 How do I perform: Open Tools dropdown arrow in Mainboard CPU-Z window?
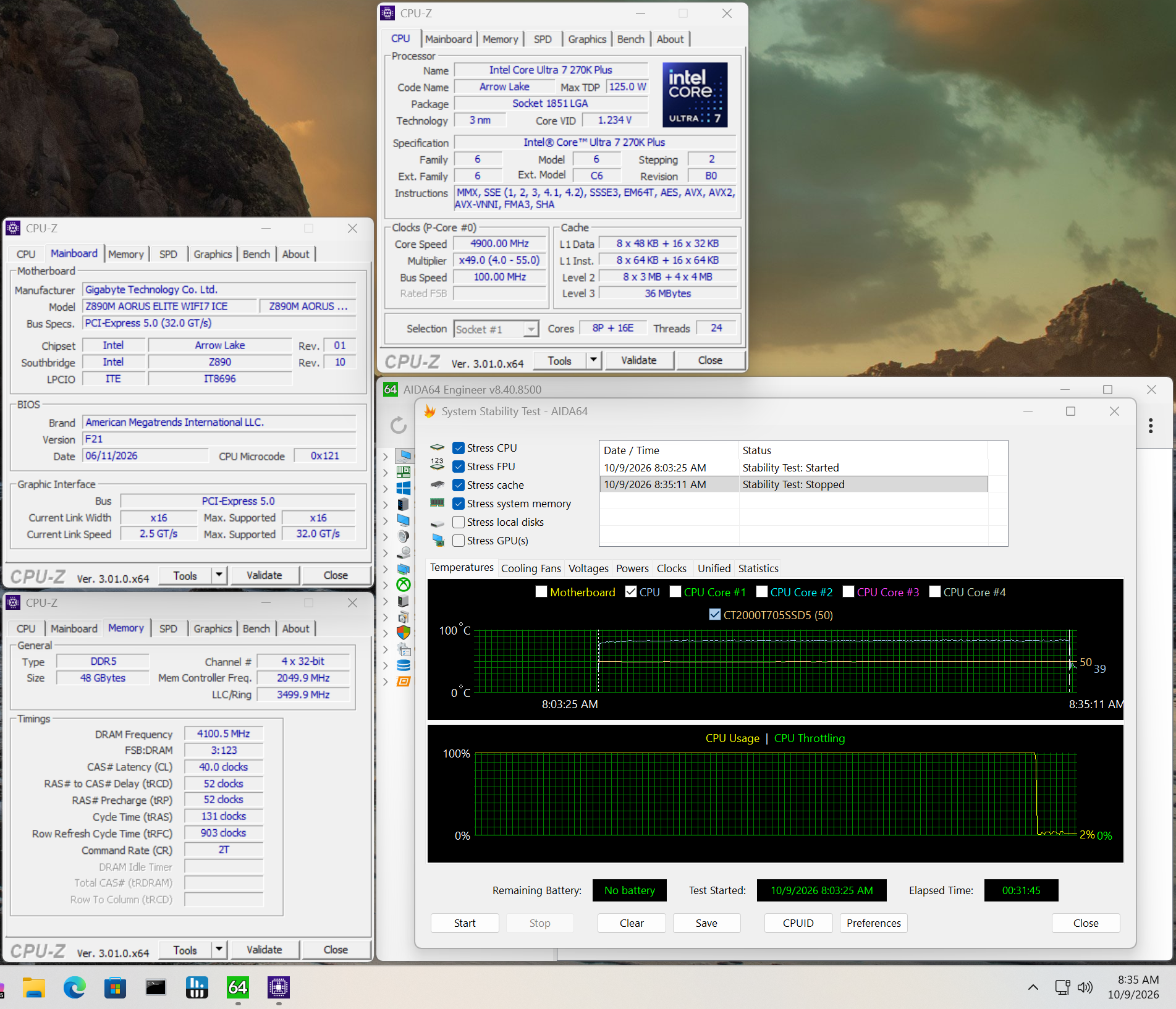point(219,575)
